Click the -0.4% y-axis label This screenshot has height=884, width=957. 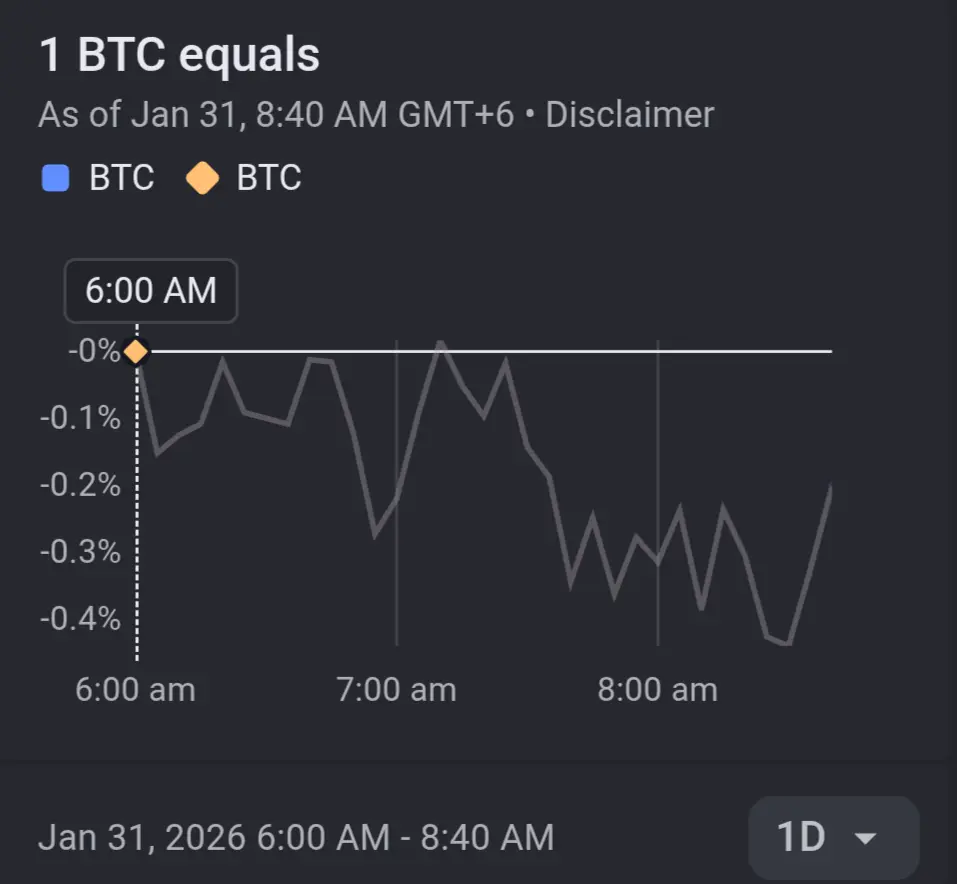pyautogui.click(x=80, y=619)
